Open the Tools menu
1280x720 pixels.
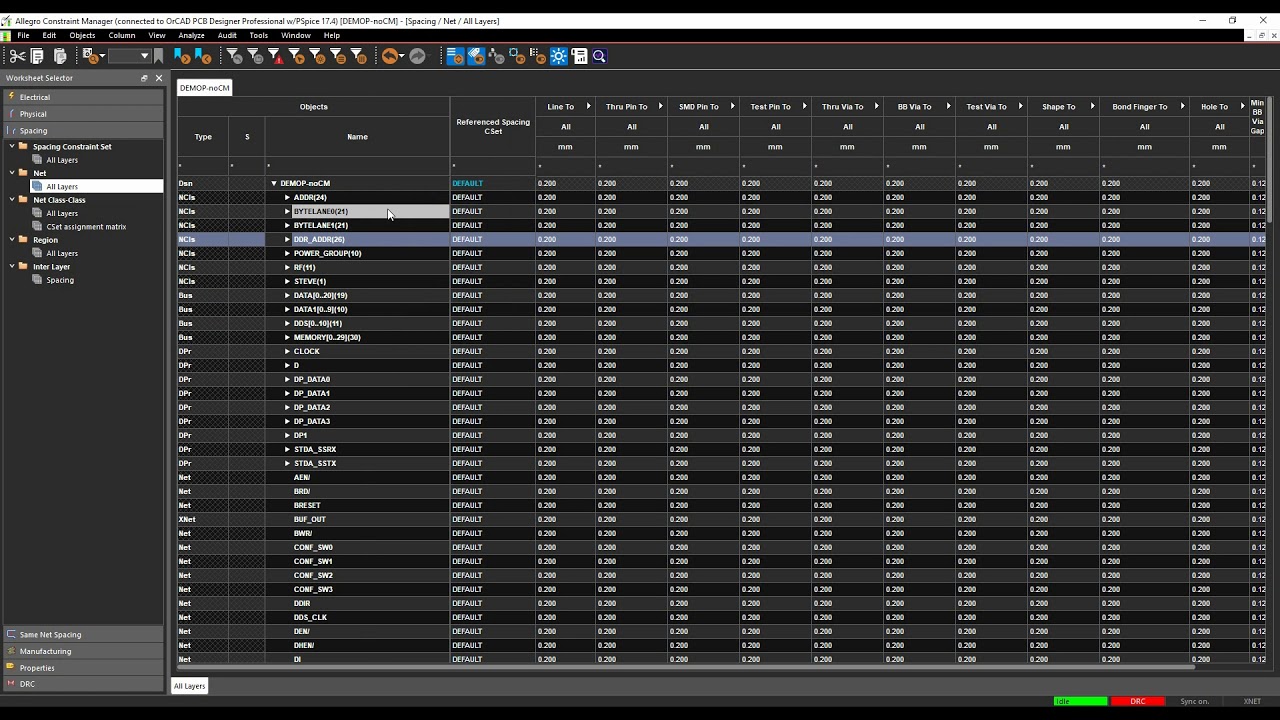pos(259,35)
